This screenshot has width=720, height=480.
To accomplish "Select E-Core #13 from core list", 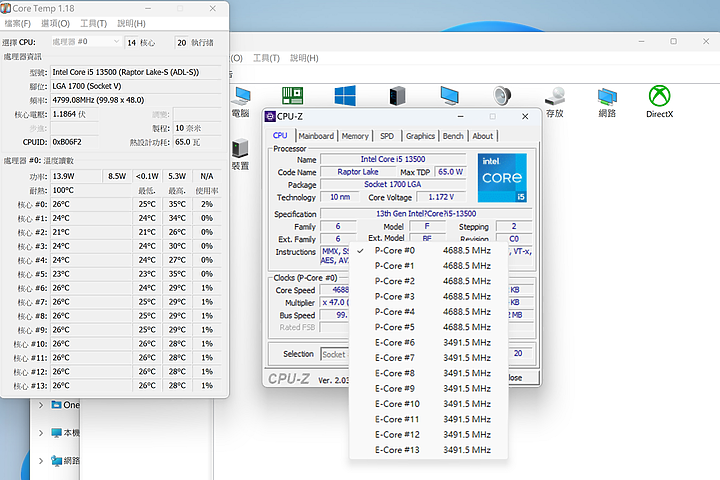I will (428, 450).
